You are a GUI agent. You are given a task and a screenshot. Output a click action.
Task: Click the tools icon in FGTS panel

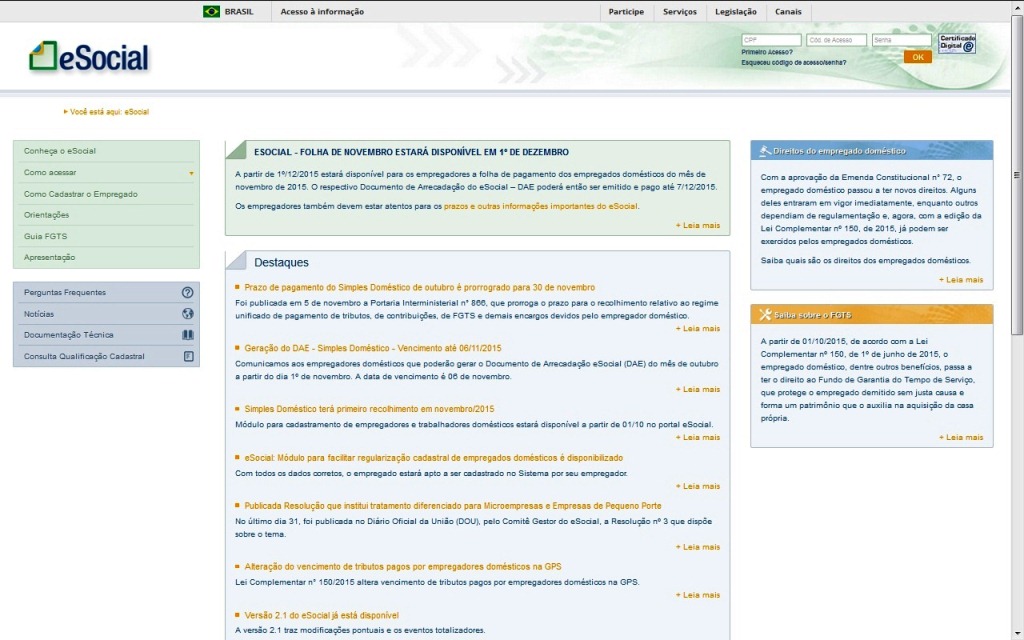click(765, 315)
